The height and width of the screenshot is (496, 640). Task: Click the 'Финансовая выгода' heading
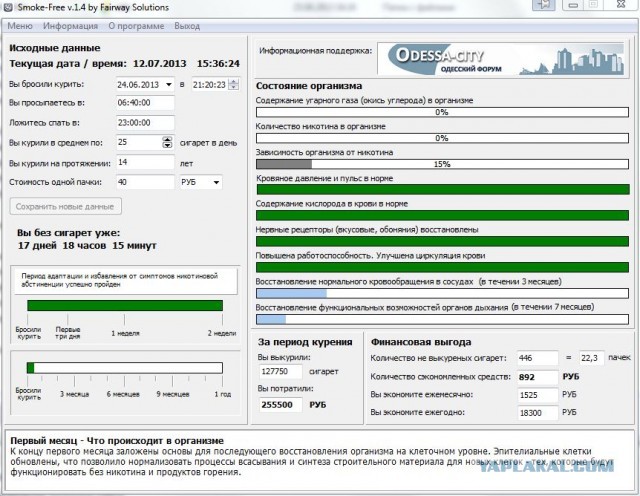(x=421, y=342)
